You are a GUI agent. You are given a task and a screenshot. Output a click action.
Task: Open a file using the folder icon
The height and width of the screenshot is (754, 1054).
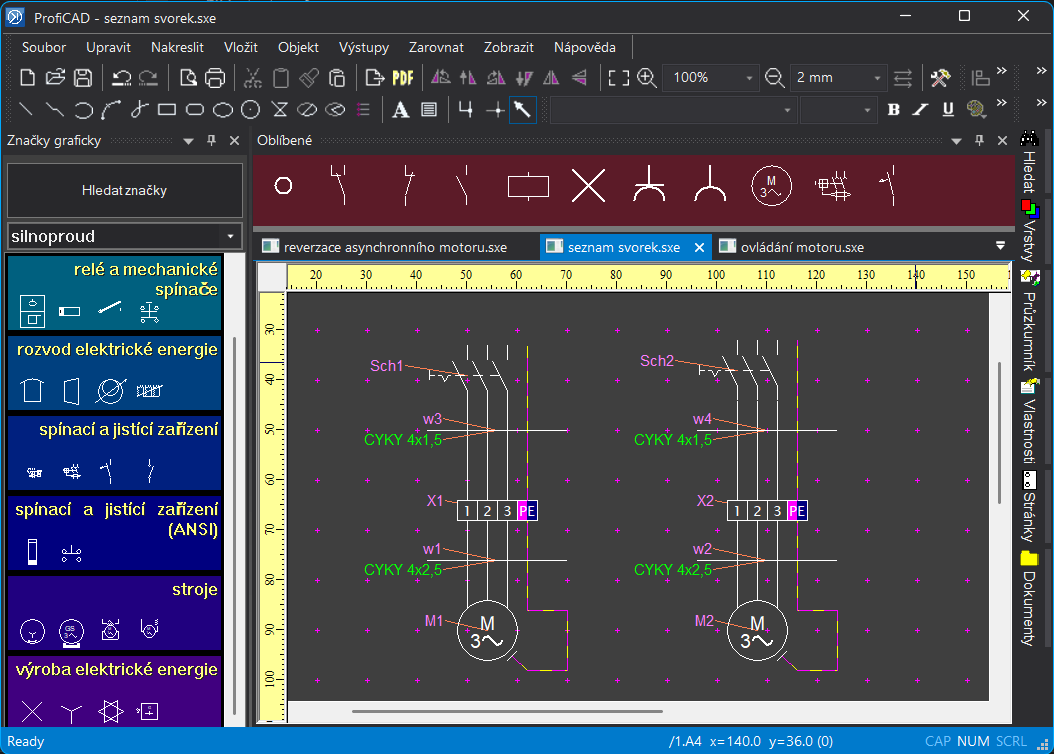pyautogui.click(x=55, y=78)
